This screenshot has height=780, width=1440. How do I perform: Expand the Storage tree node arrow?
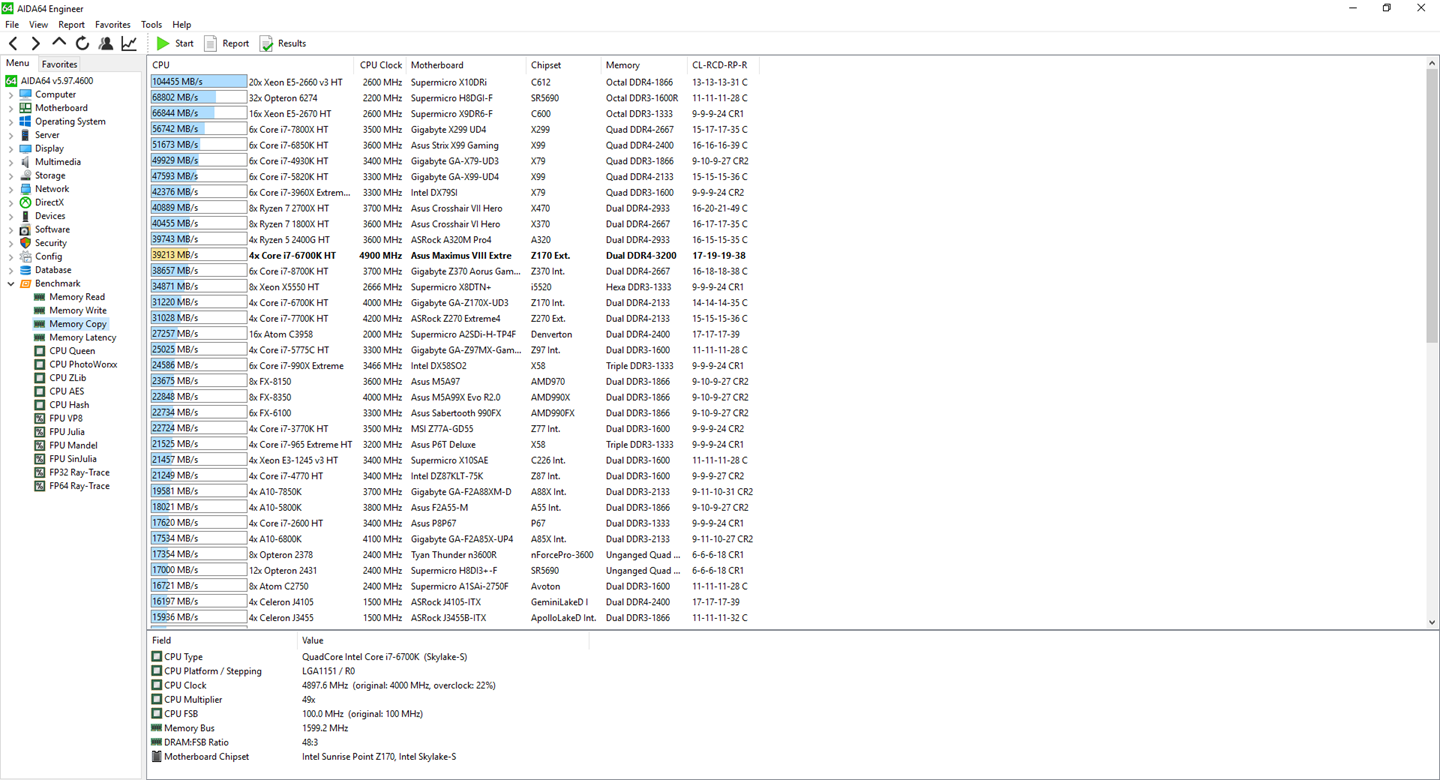click(11, 175)
